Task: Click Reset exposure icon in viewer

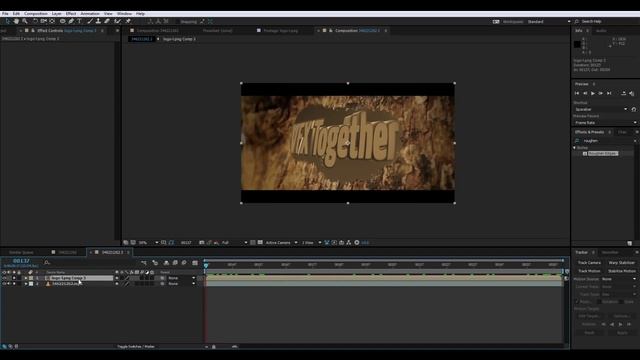Action: point(357,242)
